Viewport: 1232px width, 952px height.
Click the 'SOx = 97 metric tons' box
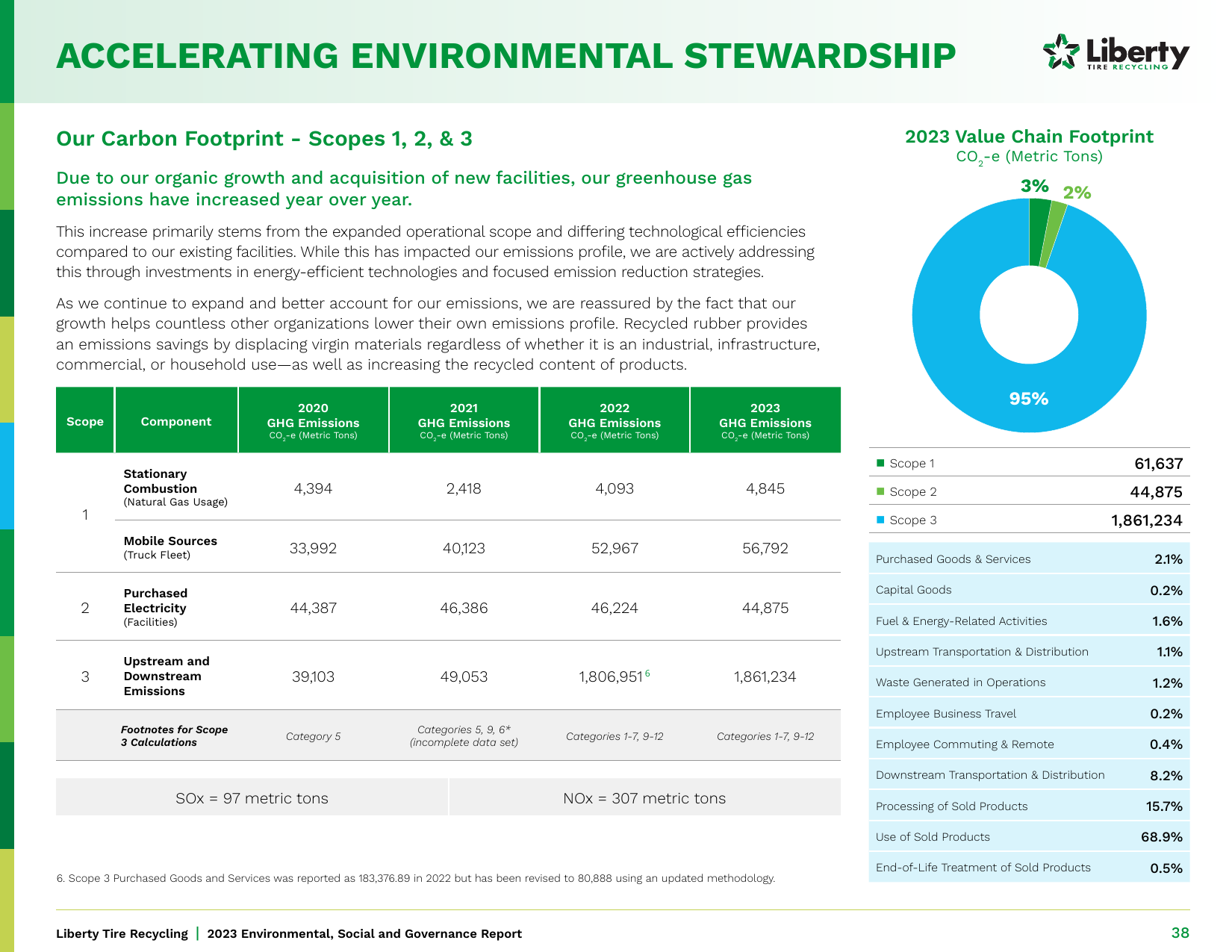coord(252,797)
